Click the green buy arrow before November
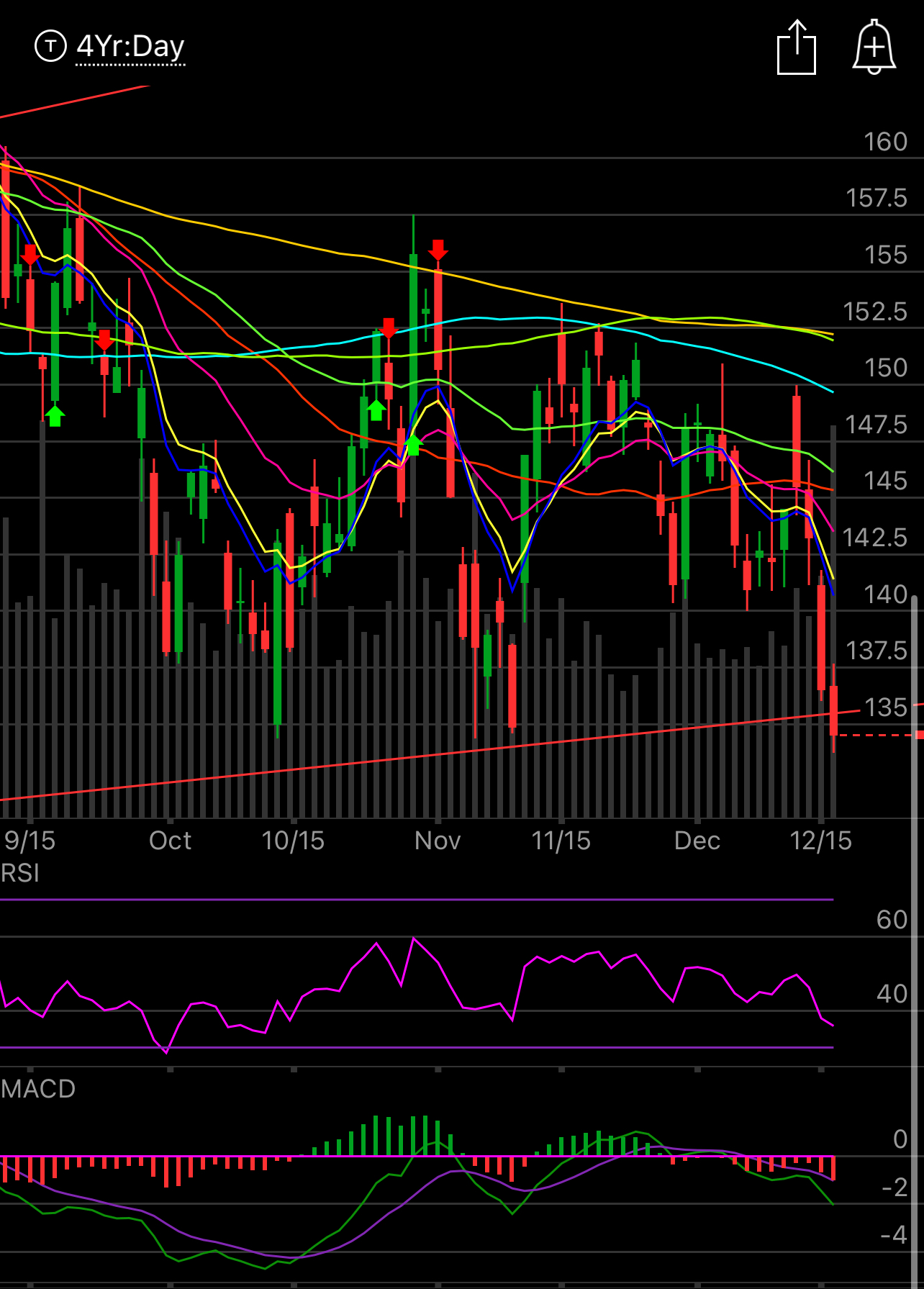The height and width of the screenshot is (1289, 924). 412,444
